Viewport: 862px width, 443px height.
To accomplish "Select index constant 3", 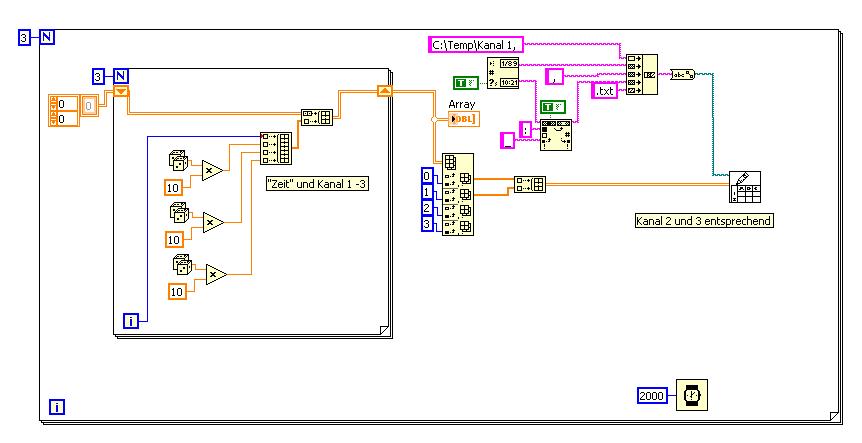I will [427, 224].
